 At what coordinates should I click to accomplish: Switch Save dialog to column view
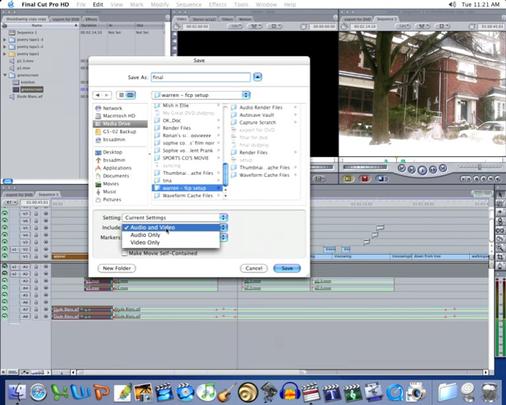pyautogui.click(x=130, y=95)
